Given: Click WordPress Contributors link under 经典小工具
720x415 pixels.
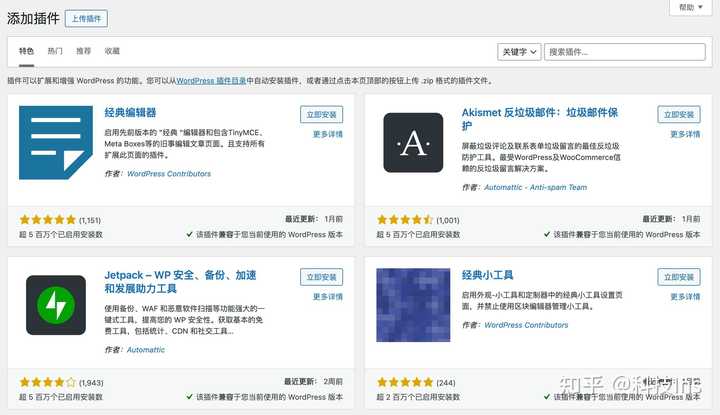Looking at the screenshot, I should [x=526, y=325].
